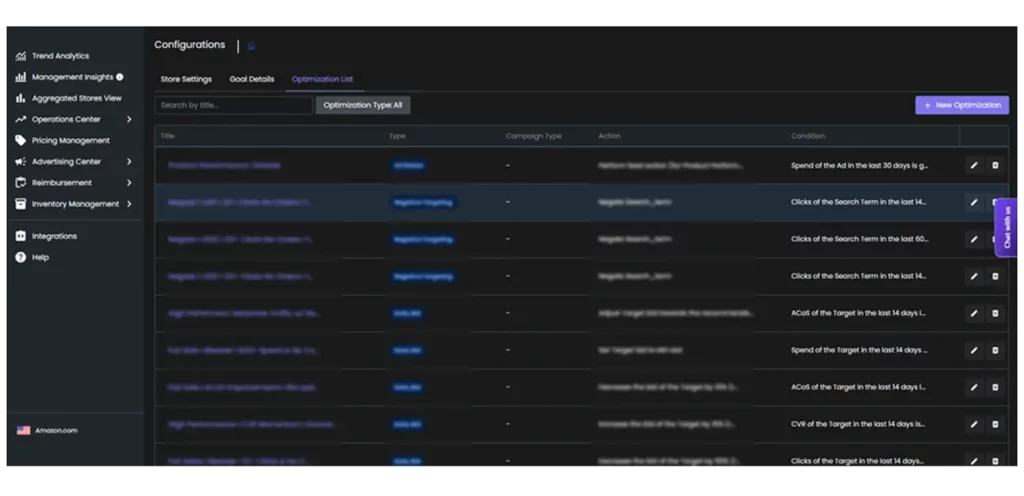Open the Help question mark icon
This screenshot has width=1024, height=496.
pyautogui.click(x=21, y=257)
